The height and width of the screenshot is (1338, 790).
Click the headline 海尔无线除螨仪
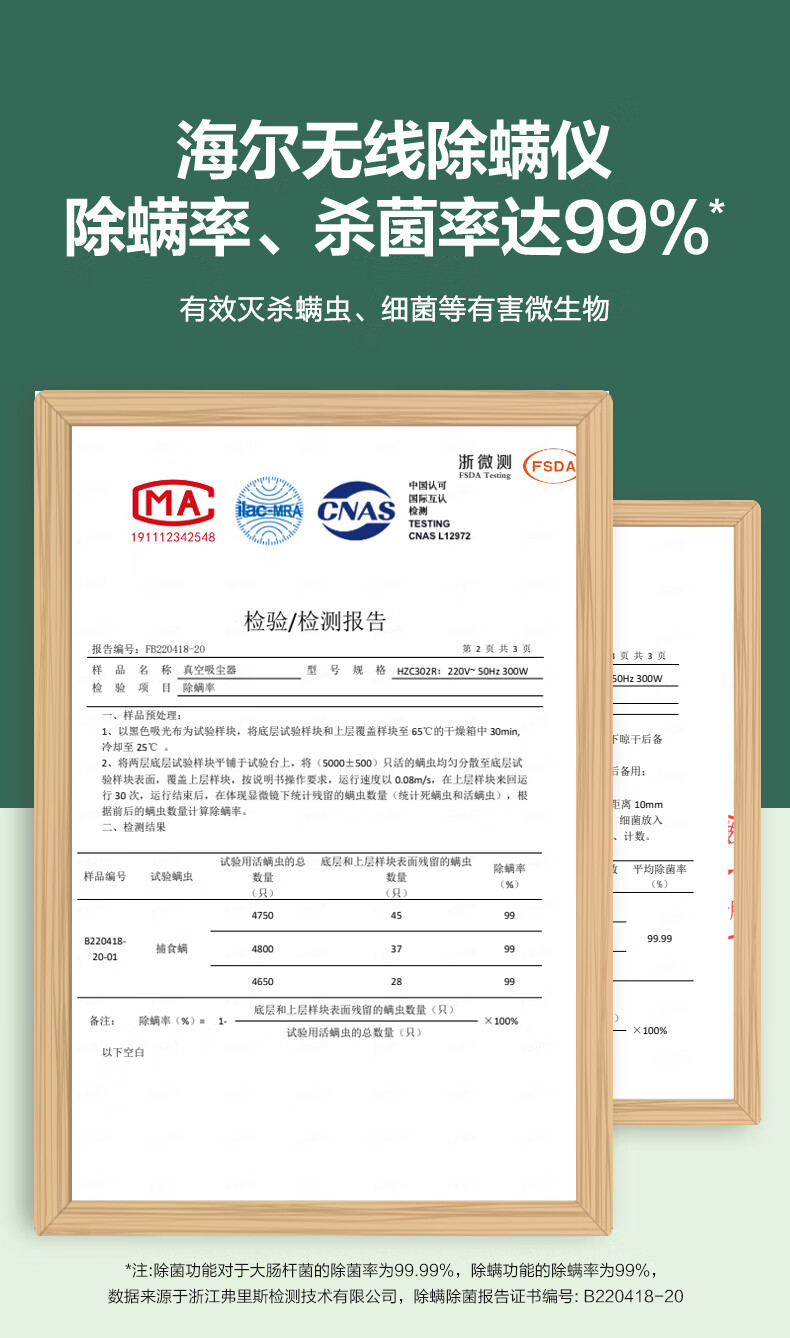pyautogui.click(x=394, y=153)
